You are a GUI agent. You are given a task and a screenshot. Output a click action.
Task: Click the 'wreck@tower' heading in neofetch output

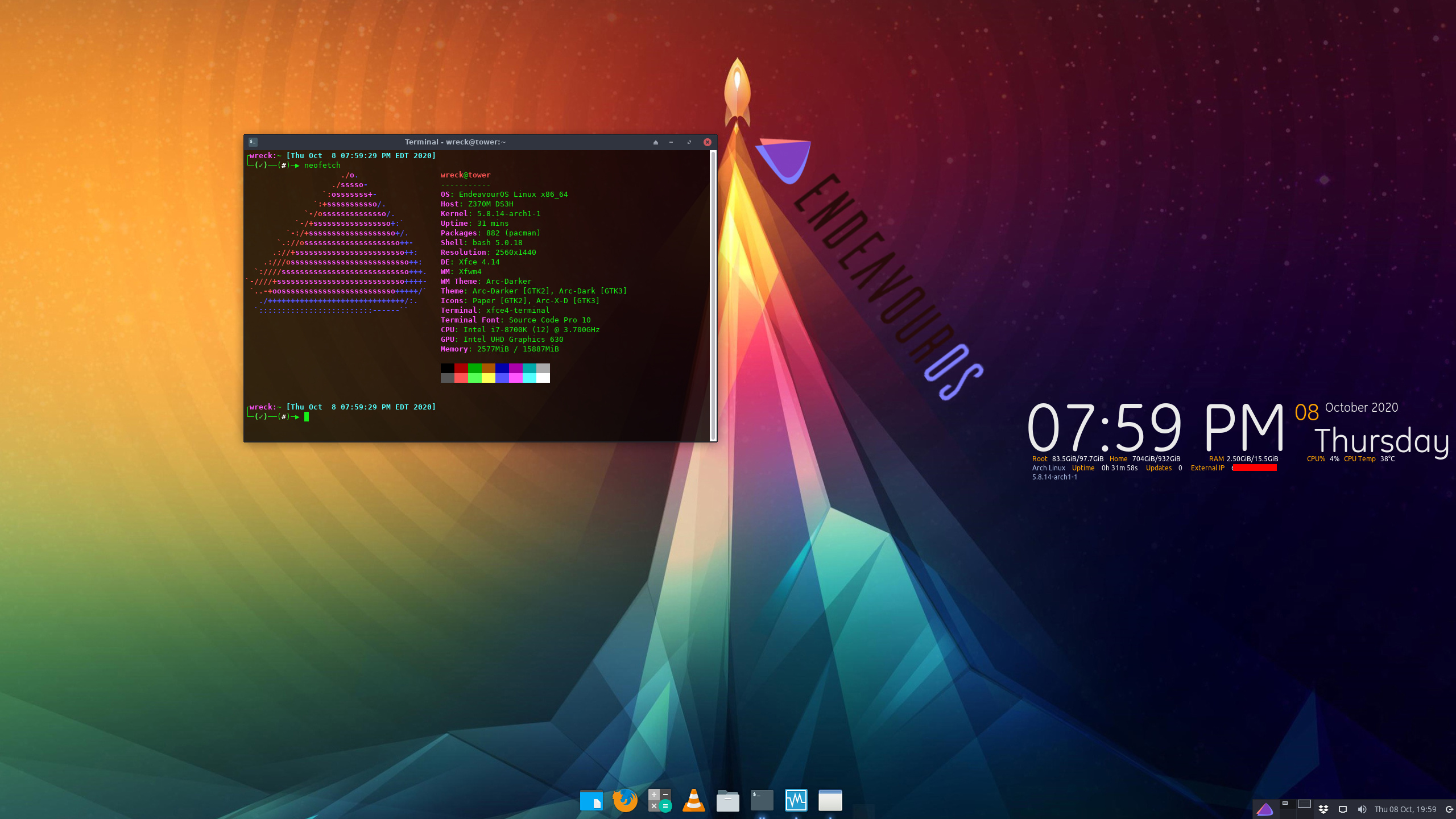coord(465,175)
